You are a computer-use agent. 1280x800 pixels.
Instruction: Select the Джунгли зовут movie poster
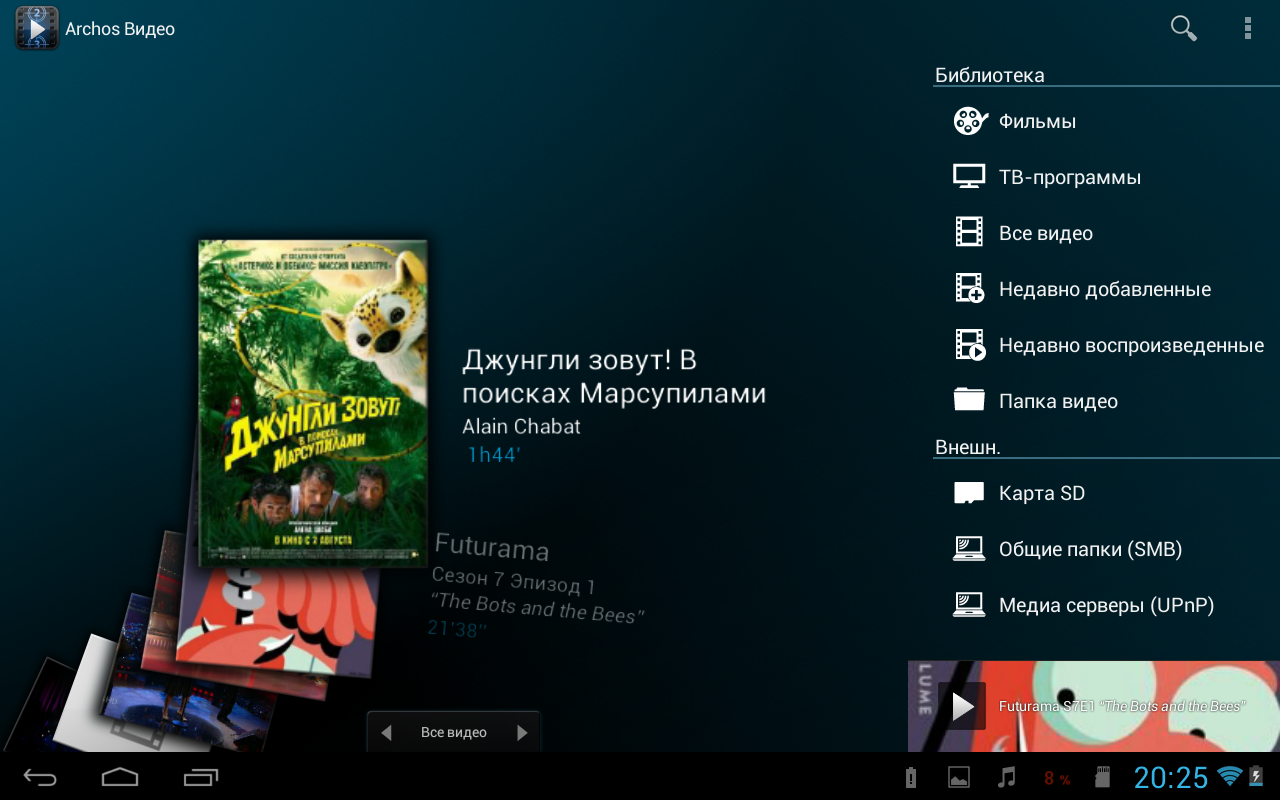[312, 402]
